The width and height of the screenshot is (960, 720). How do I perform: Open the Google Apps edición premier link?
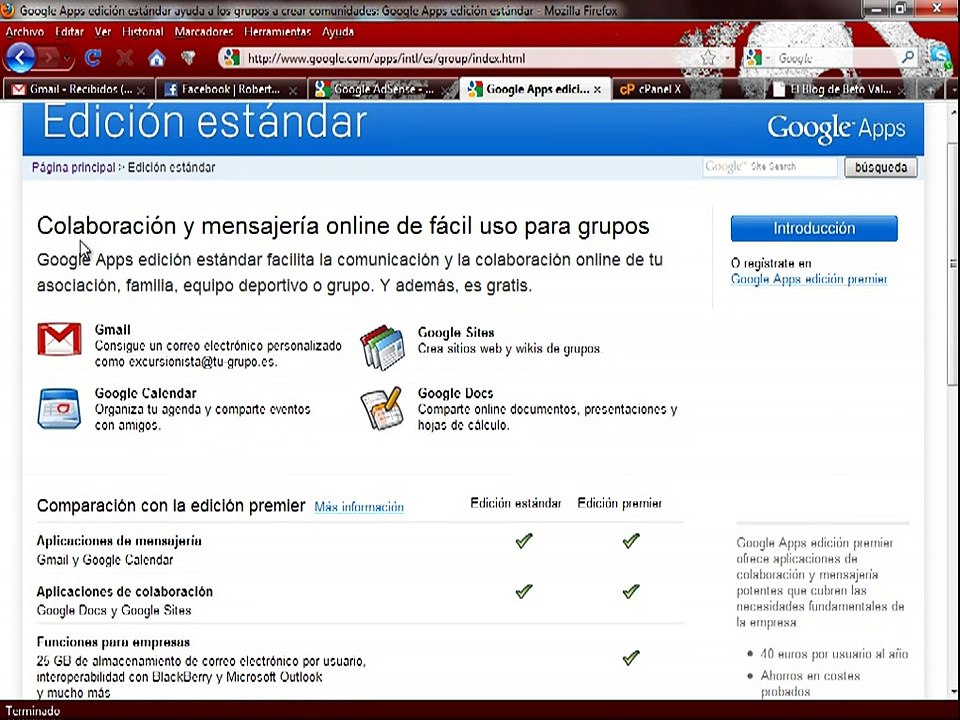(809, 279)
